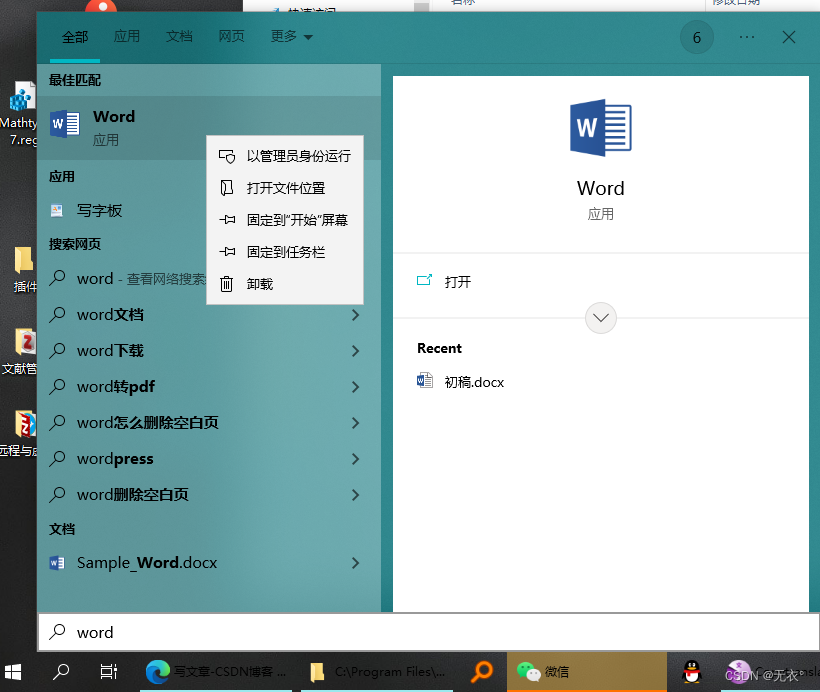Image resolution: width=820 pixels, height=692 pixels.
Task: Click the search box containing 'word'
Action: pyautogui.click(x=428, y=632)
